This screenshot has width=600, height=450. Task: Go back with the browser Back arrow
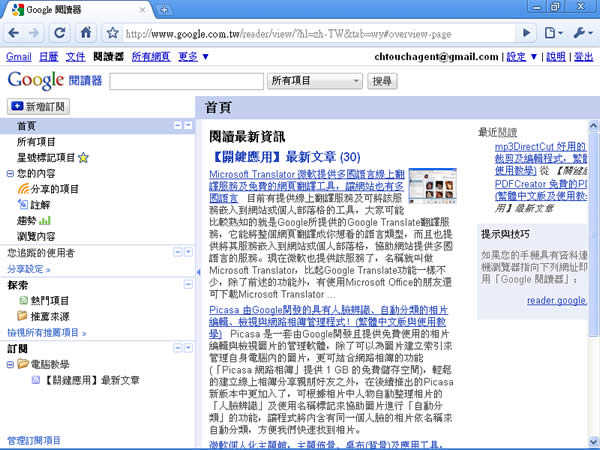[14, 33]
